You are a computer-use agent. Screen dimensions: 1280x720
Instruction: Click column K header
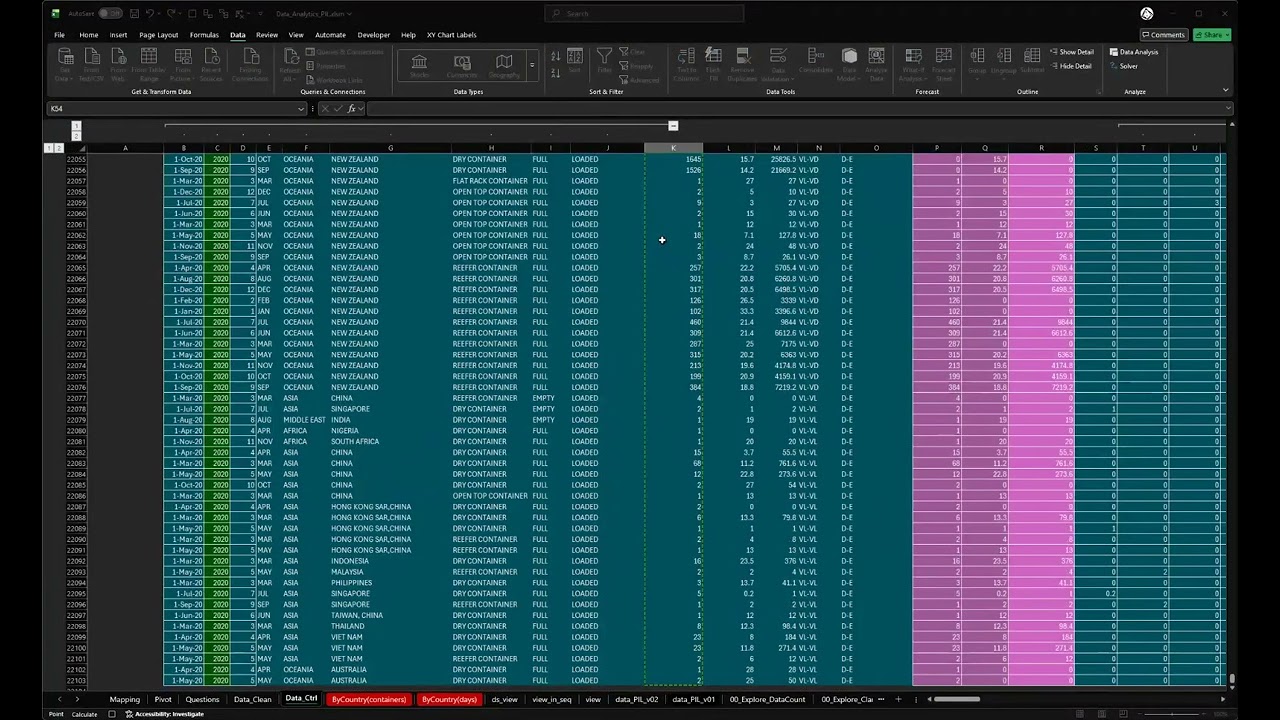tap(673, 148)
